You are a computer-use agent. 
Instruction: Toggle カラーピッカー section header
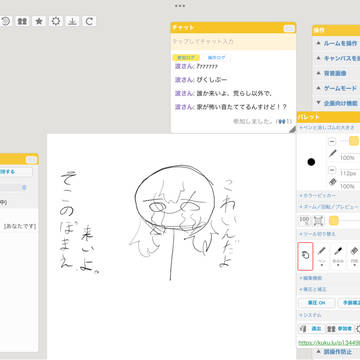(328, 195)
